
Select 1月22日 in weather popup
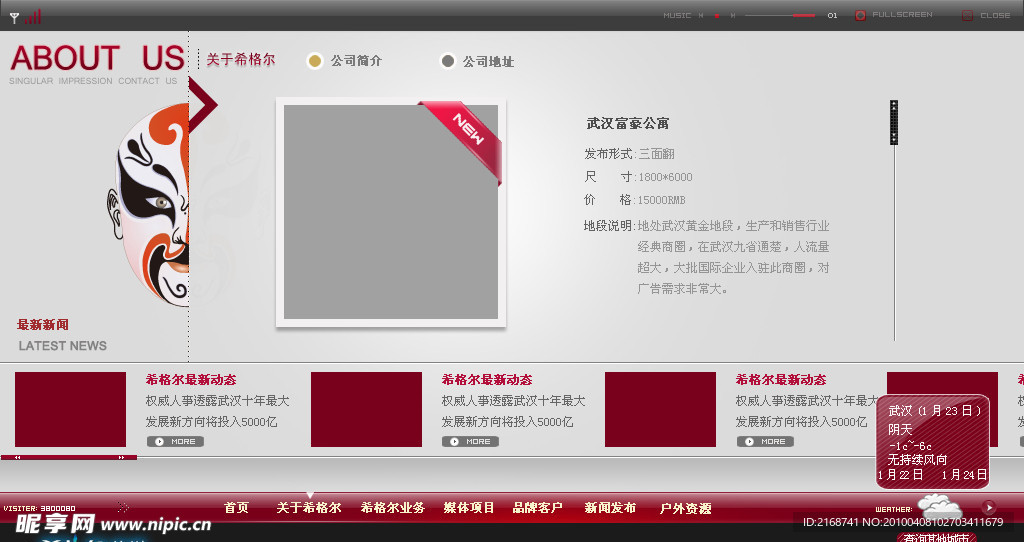[901, 475]
